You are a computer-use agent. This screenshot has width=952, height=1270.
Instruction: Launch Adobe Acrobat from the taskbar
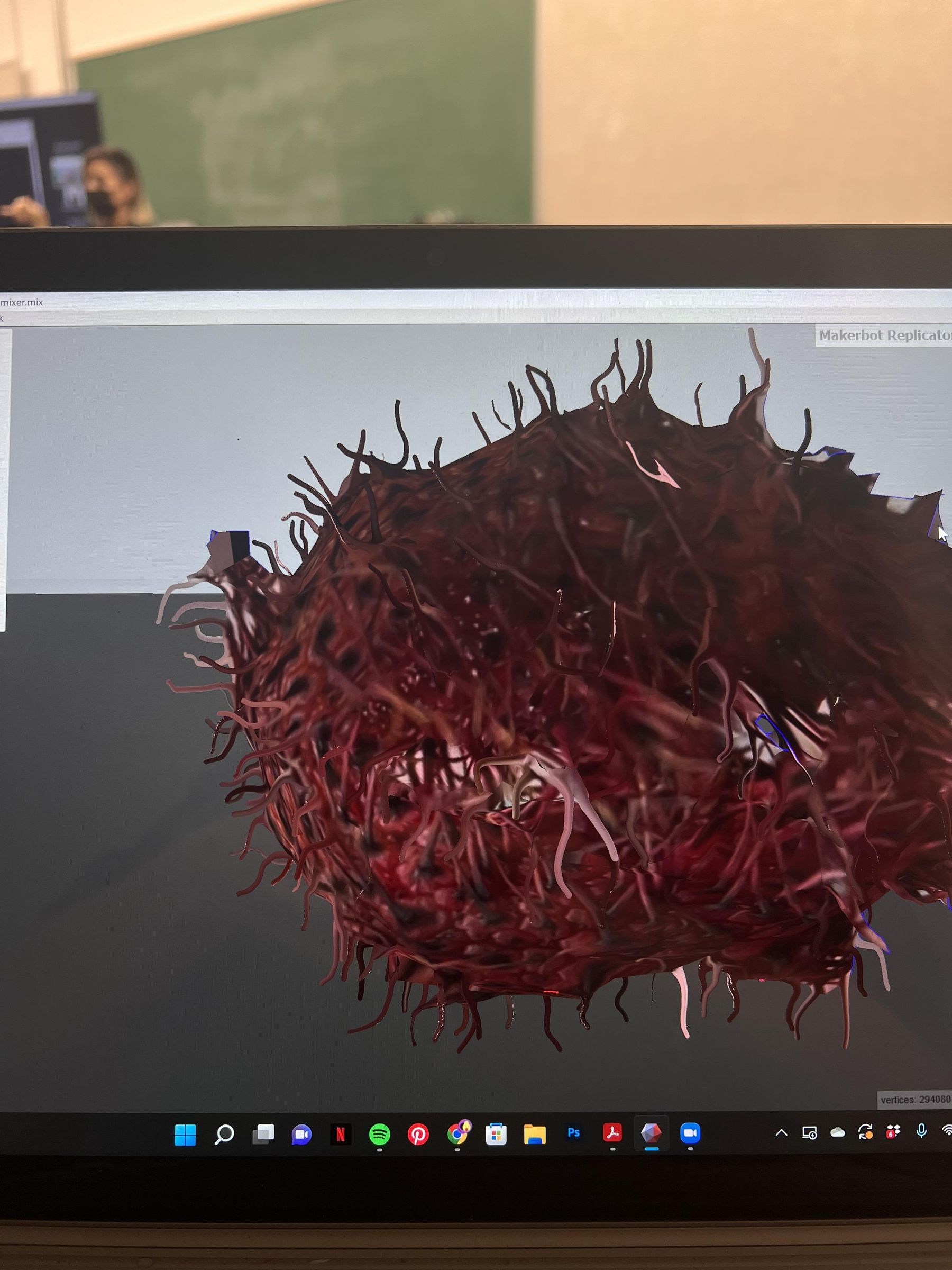[x=613, y=1132]
